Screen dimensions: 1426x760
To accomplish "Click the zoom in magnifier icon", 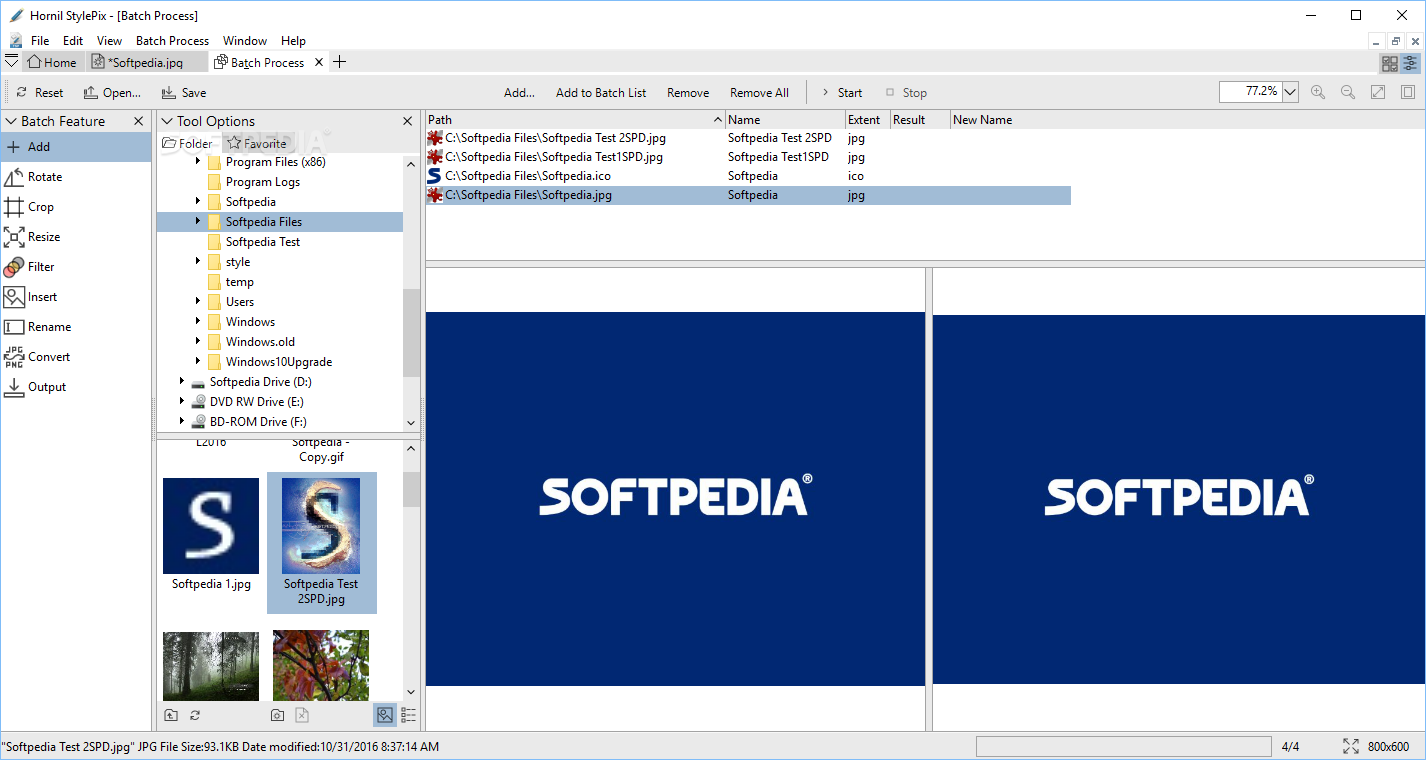I will pos(1318,92).
